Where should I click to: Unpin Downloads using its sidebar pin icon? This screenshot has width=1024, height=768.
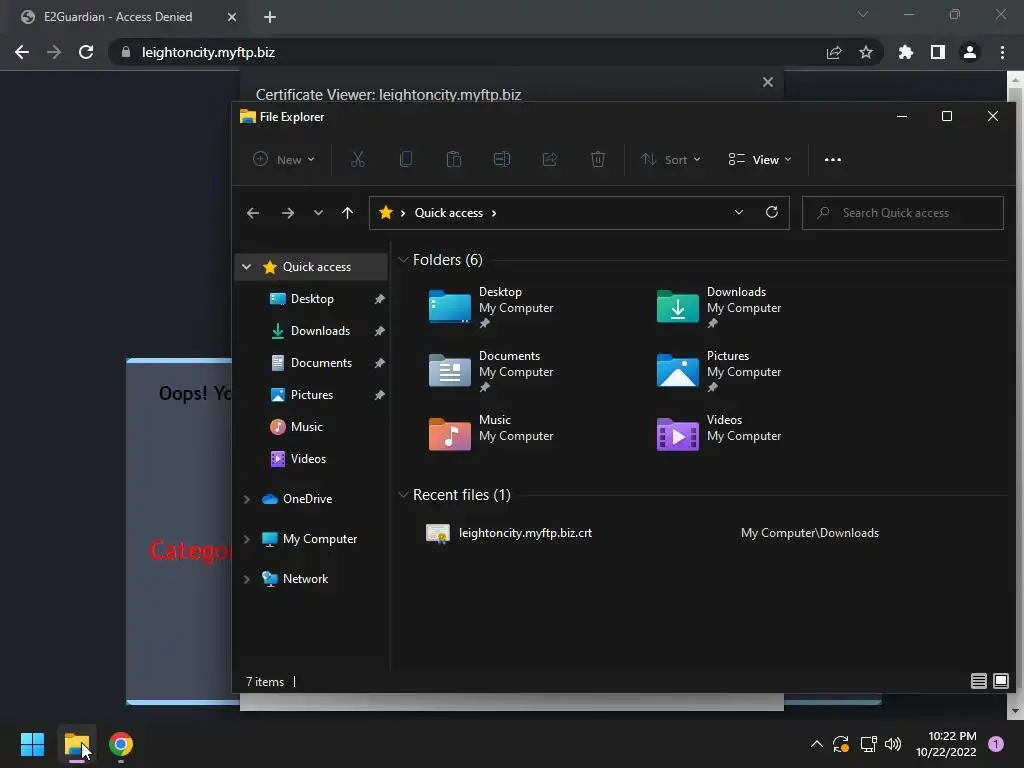(379, 331)
